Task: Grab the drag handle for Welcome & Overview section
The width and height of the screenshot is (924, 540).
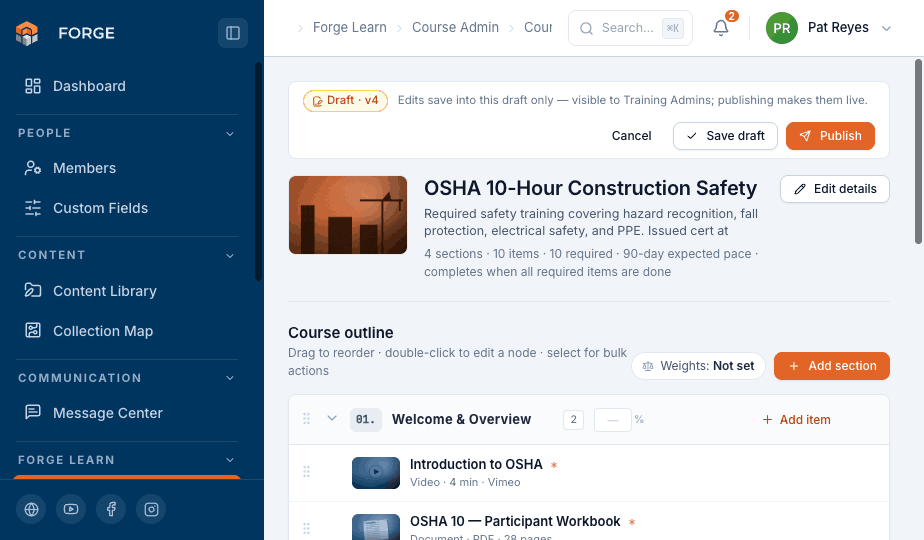Action: (306, 419)
